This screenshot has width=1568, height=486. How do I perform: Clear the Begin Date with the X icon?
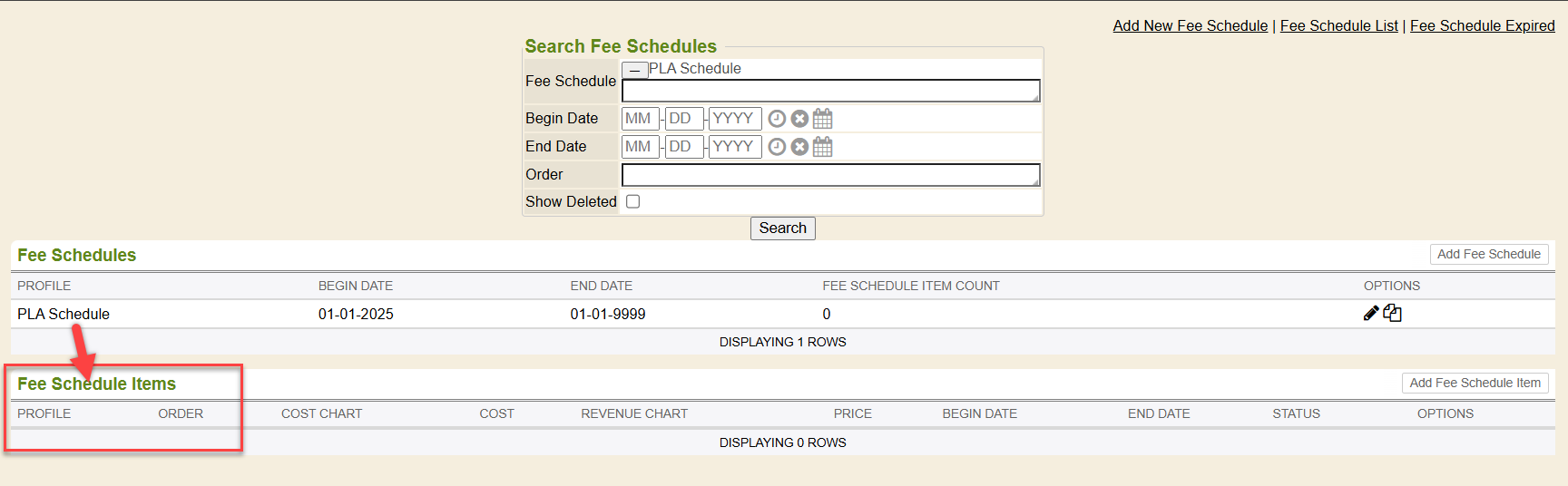pyautogui.click(x=799, y=119)
